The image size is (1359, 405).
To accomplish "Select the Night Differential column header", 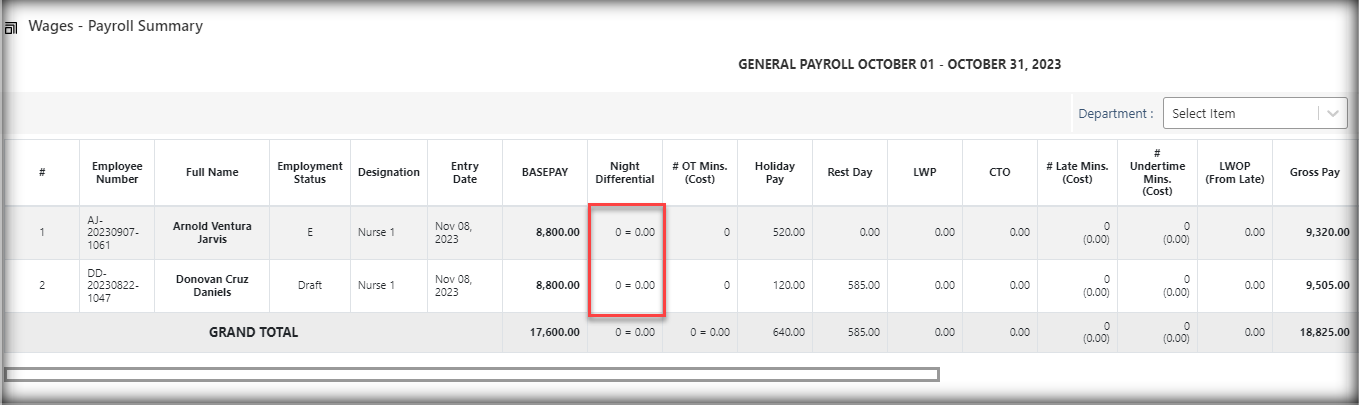I will 624,172.
